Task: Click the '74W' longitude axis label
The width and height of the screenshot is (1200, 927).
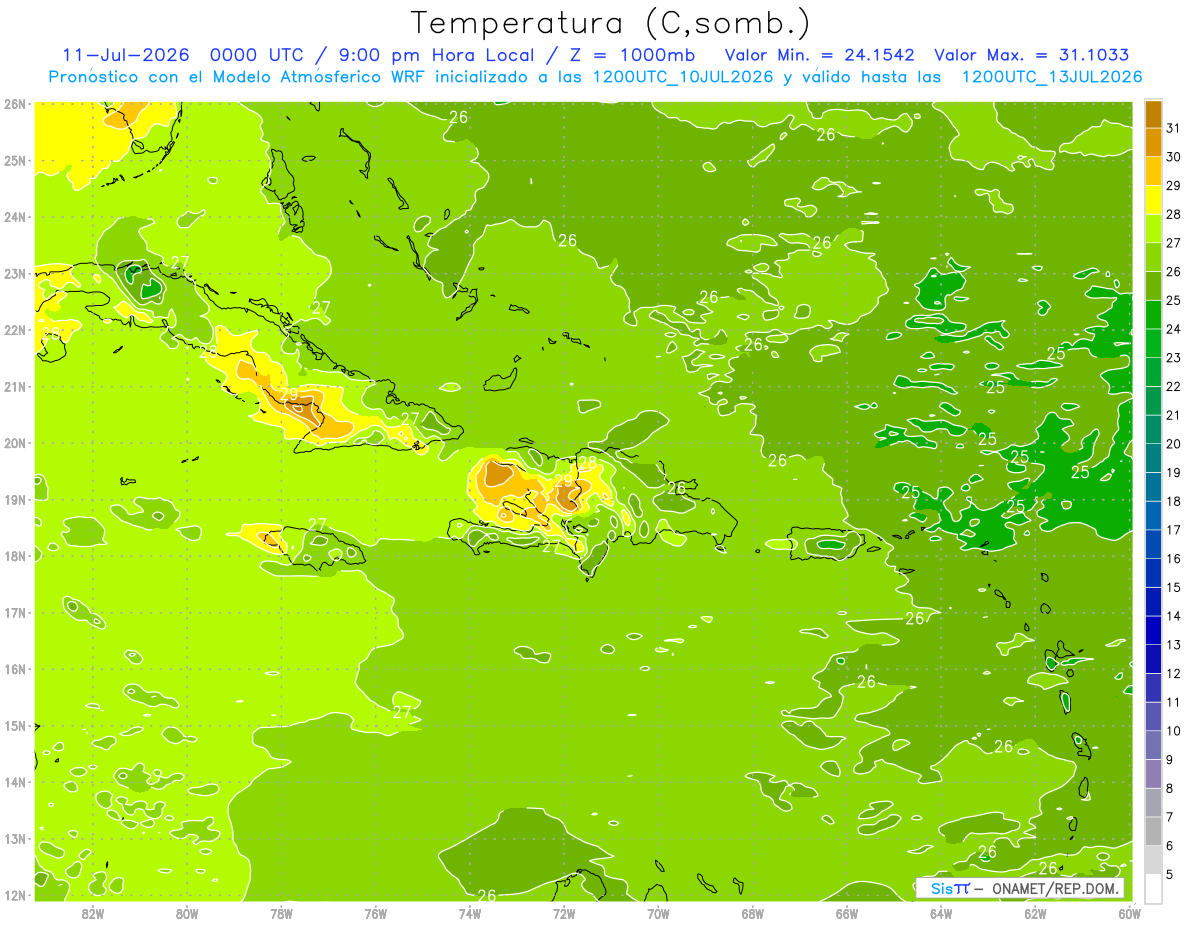Action: pos(470,913)
